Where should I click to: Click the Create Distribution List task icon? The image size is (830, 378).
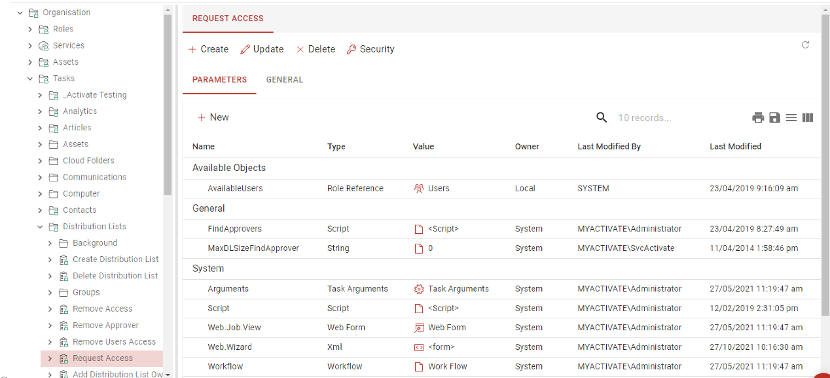tap(64, 259)
